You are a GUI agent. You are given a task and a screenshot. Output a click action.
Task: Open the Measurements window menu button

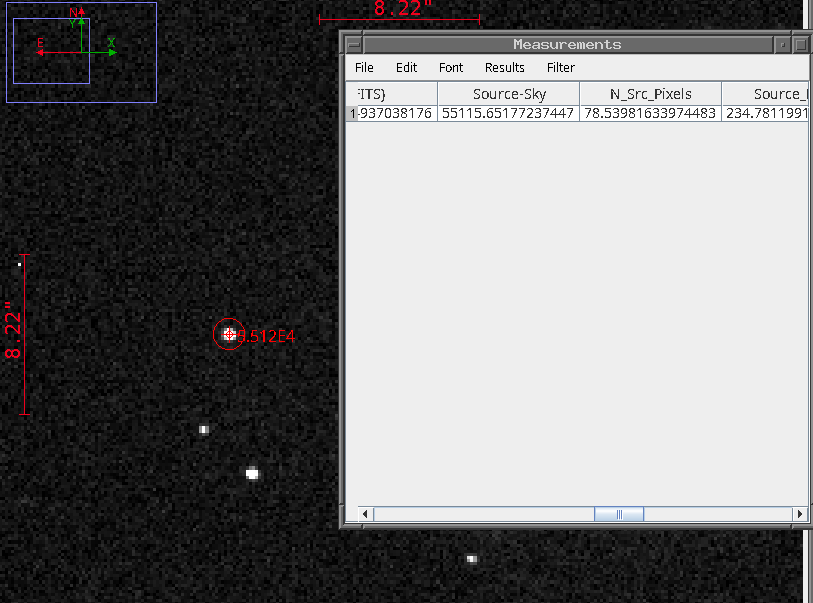coord(353,45)
